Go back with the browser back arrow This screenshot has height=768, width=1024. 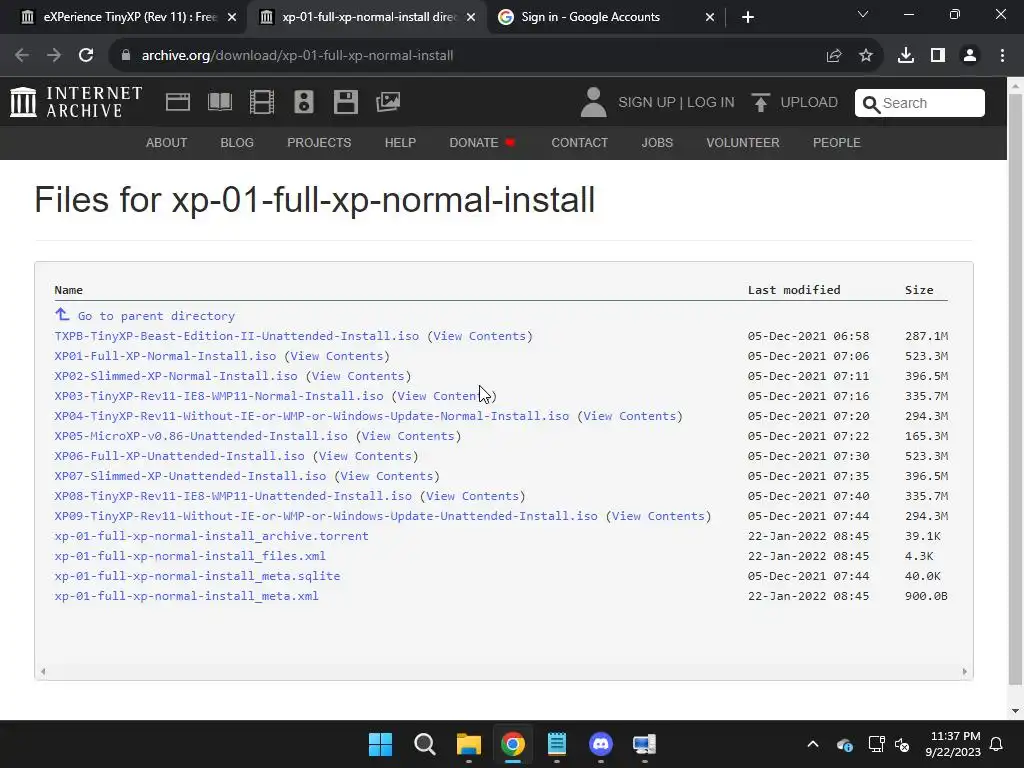tap(22, 56)
